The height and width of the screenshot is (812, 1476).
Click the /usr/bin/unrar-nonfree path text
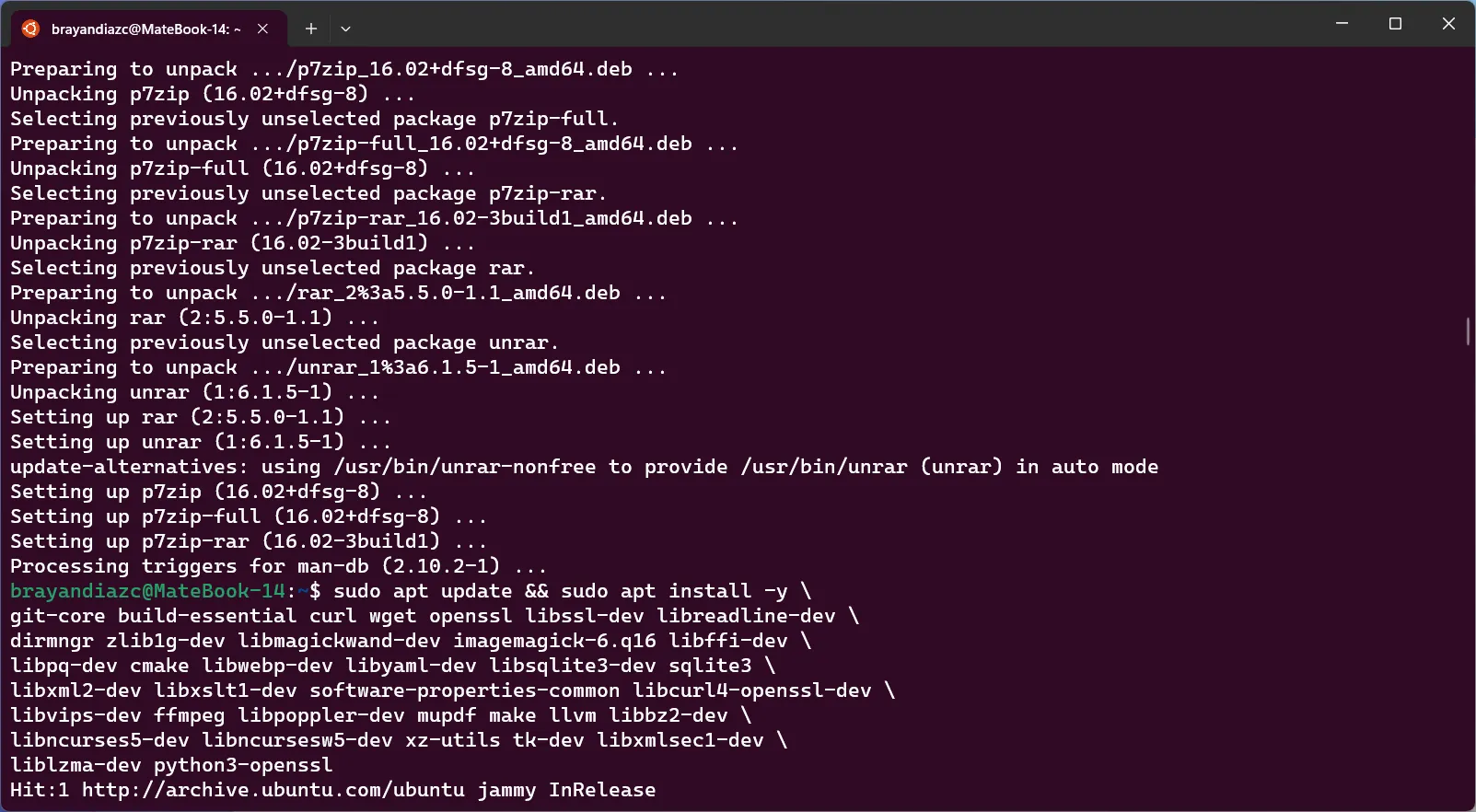point(465,467)
